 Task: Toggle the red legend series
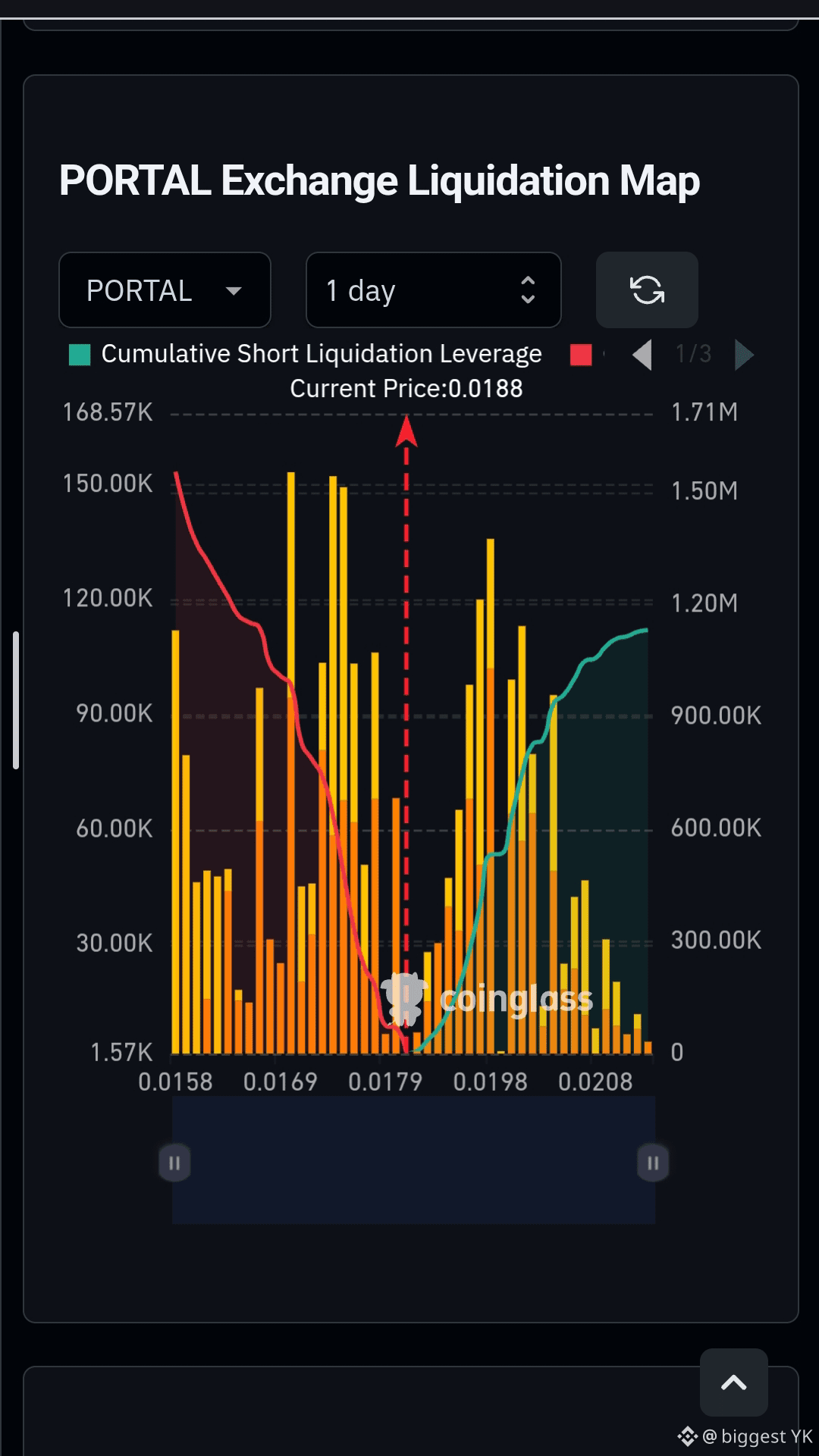(581, 355)
